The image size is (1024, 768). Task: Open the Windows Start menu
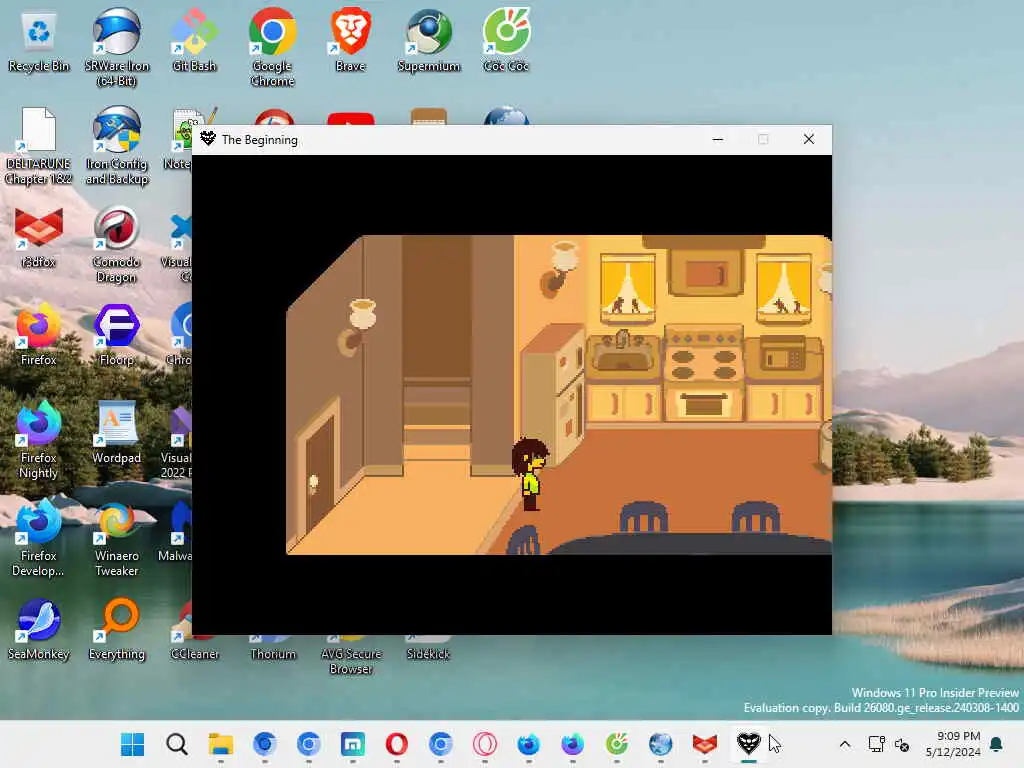tap(133, 744)
